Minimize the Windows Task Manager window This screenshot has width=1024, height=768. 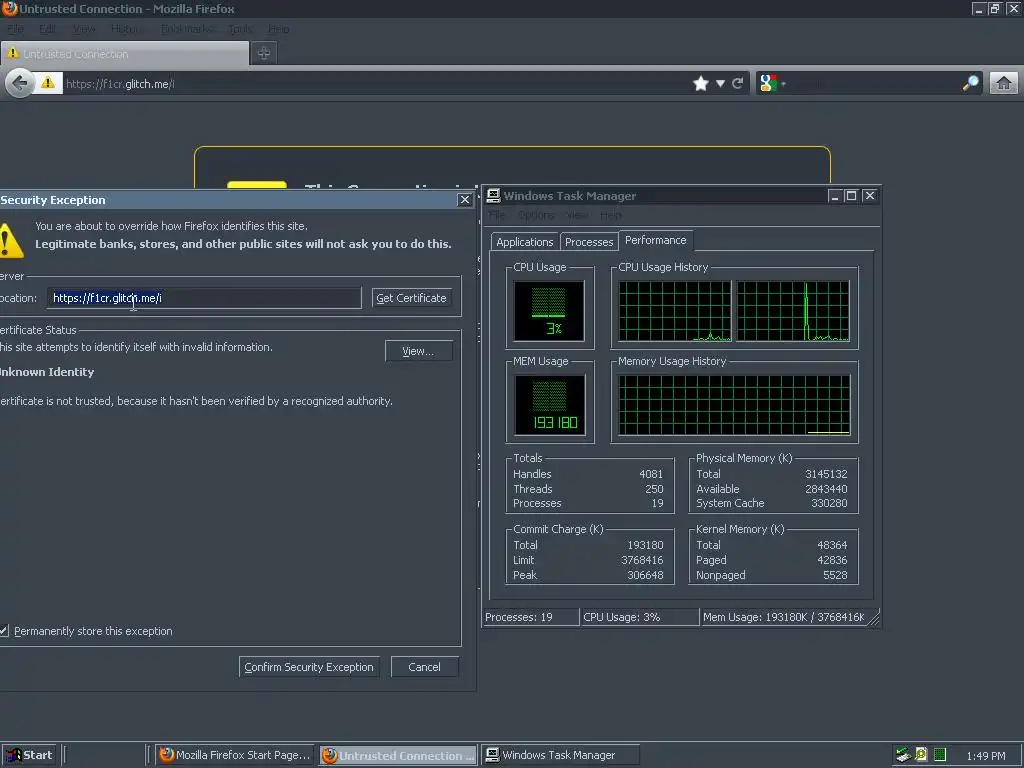835,195
